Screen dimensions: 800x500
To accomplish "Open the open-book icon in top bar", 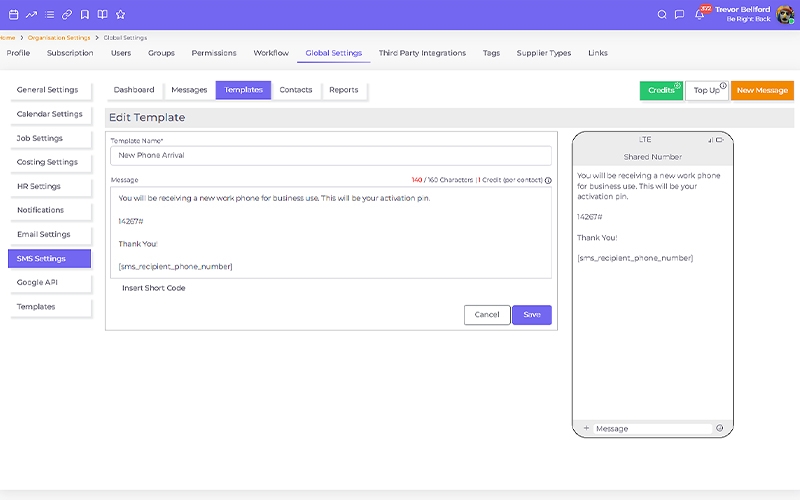I will (103, 15).
